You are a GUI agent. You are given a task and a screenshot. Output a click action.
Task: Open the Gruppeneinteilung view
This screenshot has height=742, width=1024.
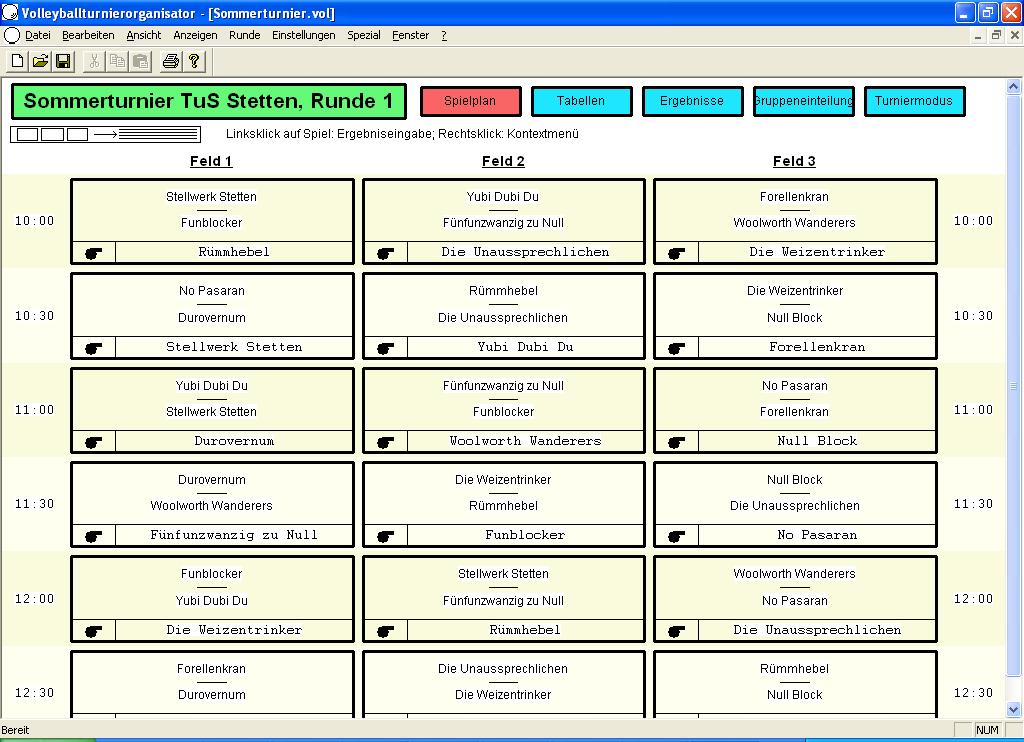[803, 101]
